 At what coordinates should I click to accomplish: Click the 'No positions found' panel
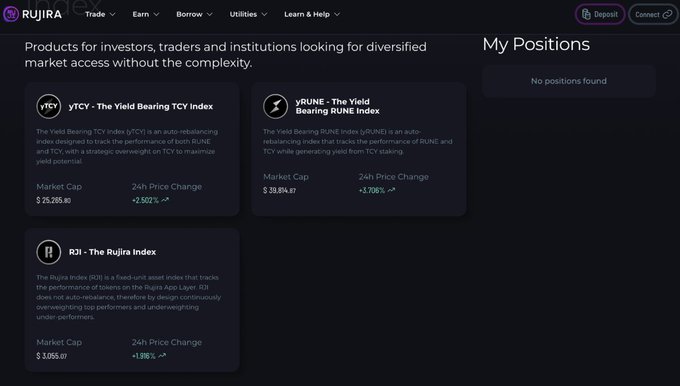569,81
